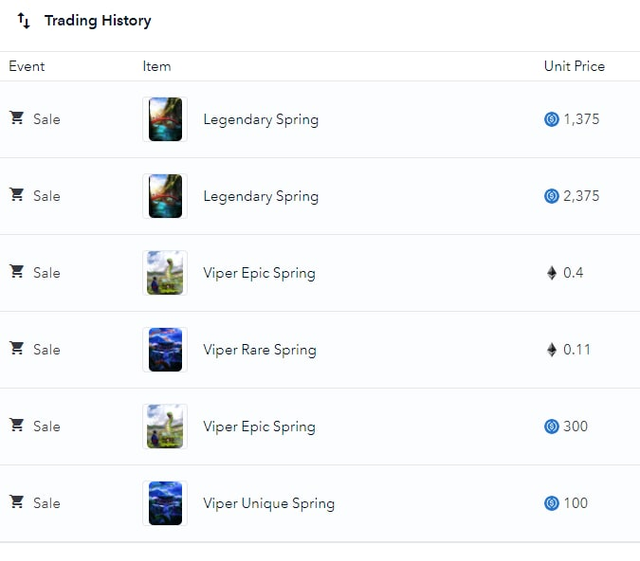Click the Trading History swap arrows icon

point(24,20)
